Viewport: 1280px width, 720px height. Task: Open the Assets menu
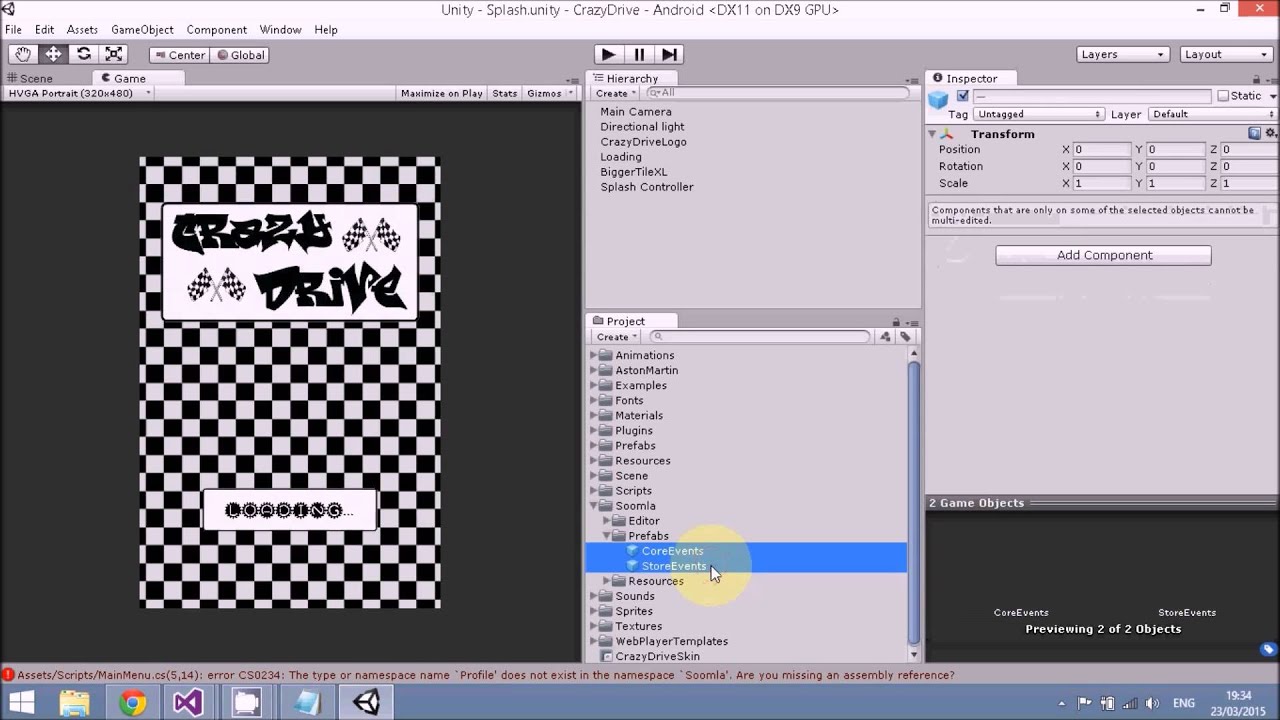click(82, 30)
